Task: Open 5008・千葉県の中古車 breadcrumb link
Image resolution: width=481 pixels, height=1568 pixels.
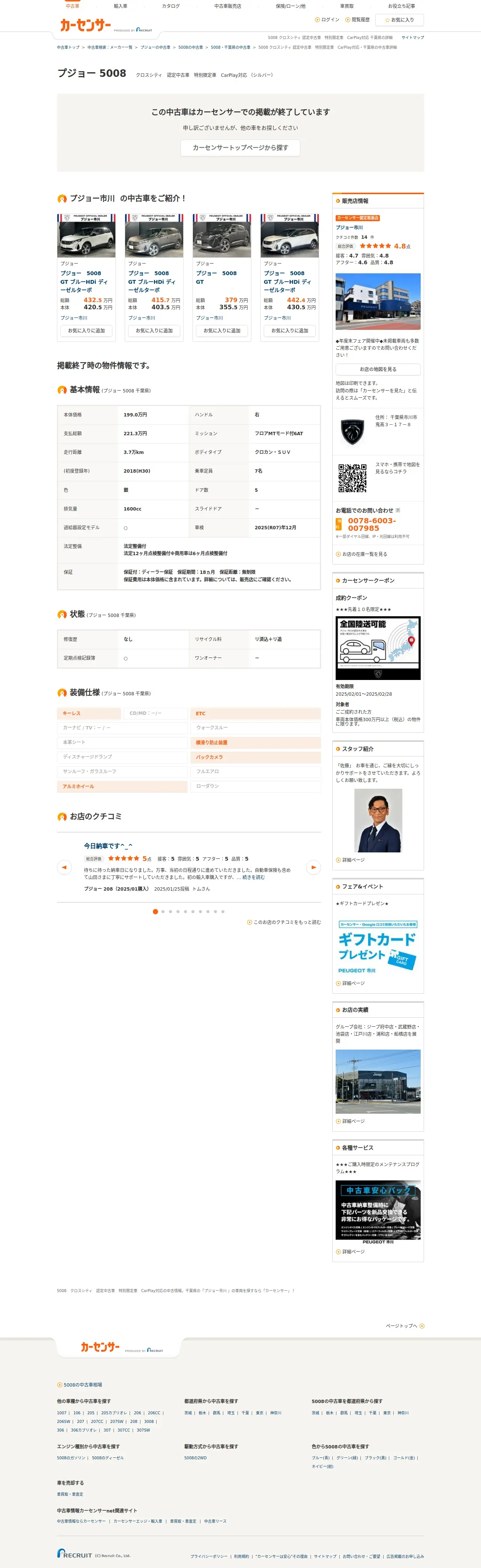Action: tap(230, 48)
